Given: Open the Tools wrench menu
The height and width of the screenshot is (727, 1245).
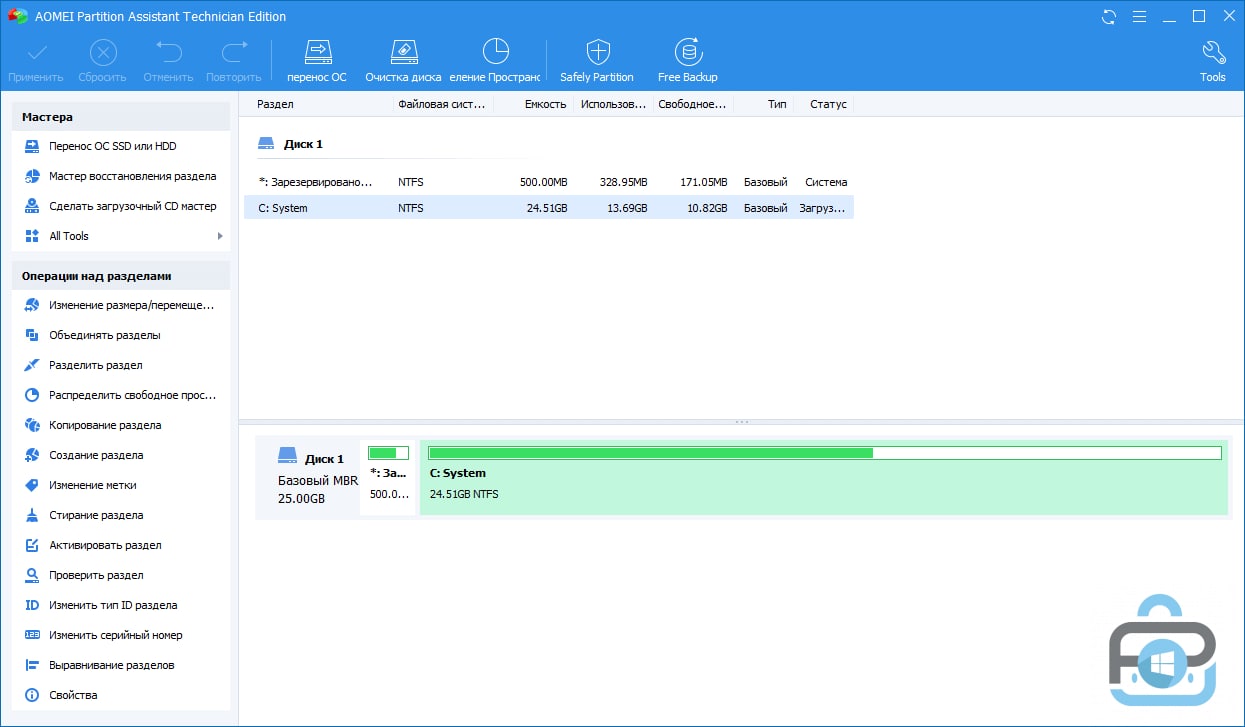Looking at the screenshot, I should click(x=1212, y=60).
